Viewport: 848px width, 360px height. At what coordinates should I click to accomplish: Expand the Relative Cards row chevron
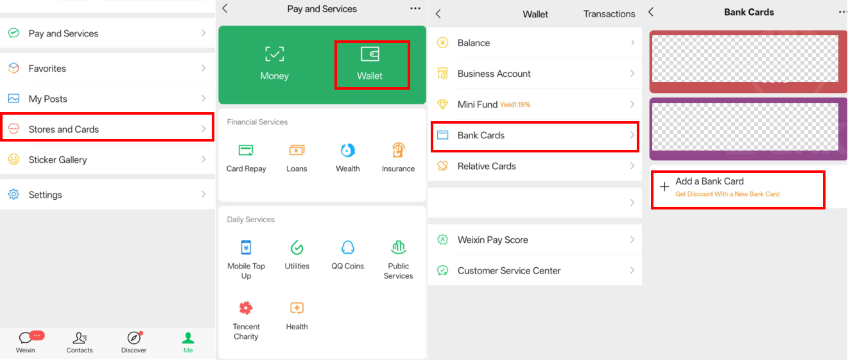coord(632,166)
